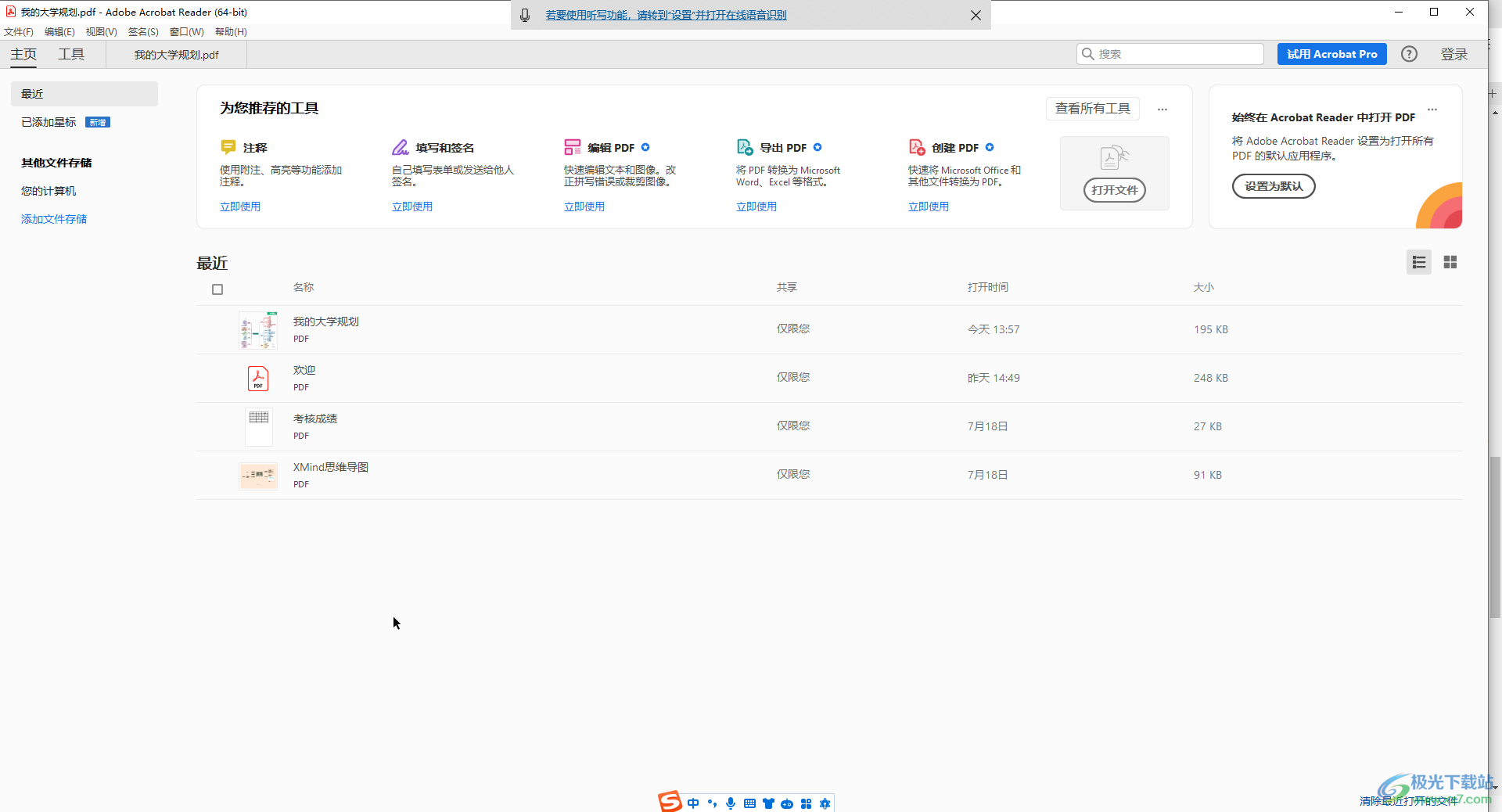Click Sogou voice input microphone icon
1502x812 pixels.
(x=731, y=803)
